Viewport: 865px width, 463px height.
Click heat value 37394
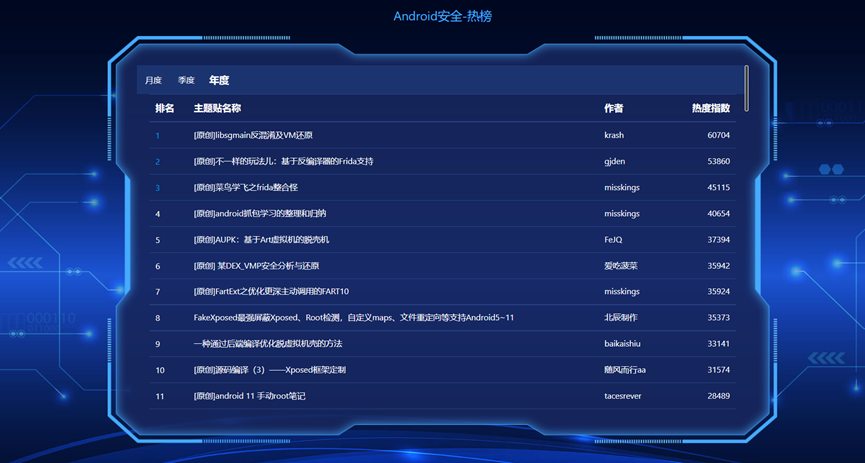718,240
